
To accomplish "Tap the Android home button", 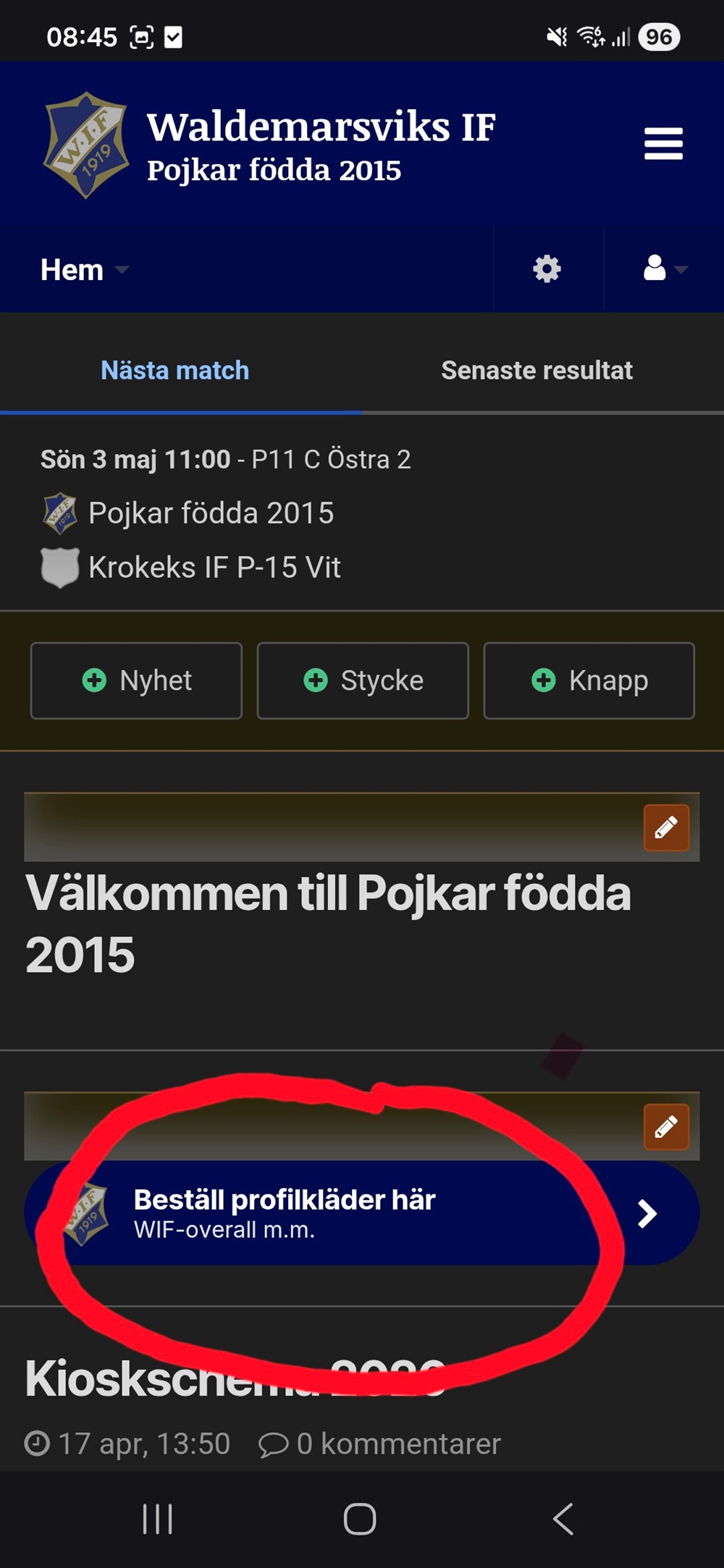I will tap(360, 1519).
